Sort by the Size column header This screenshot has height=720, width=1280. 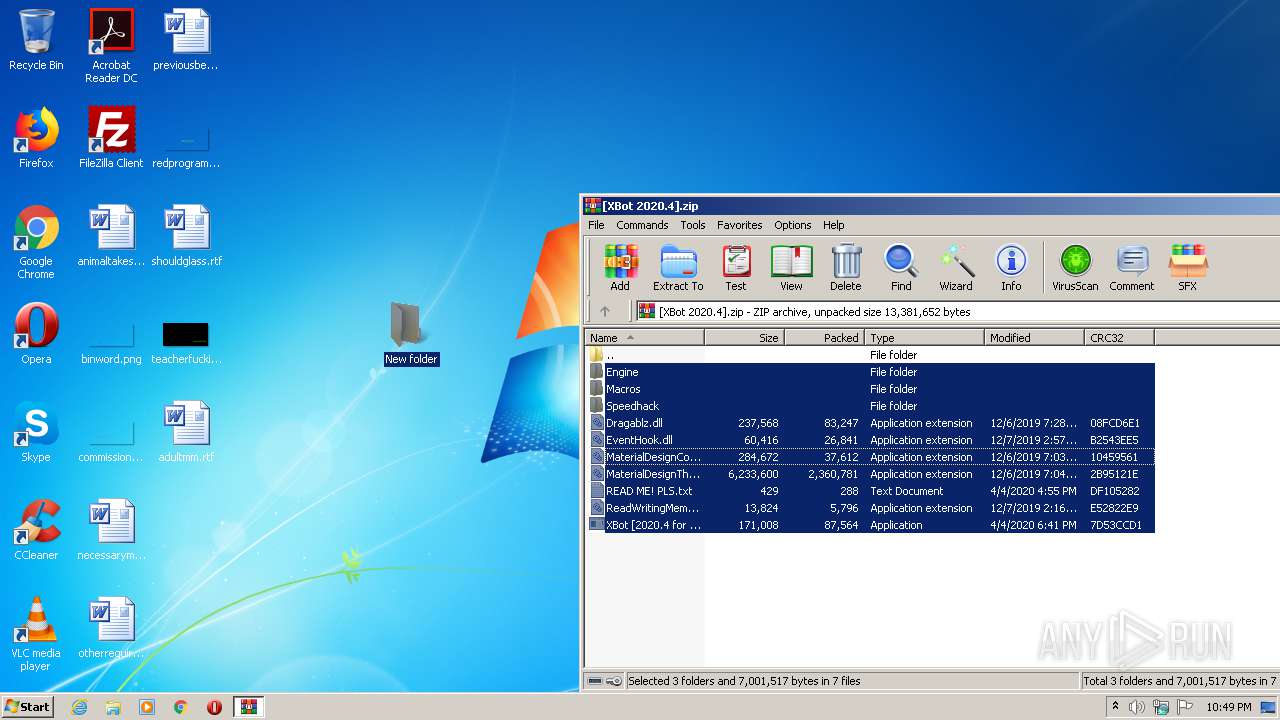tap(745, 338)
